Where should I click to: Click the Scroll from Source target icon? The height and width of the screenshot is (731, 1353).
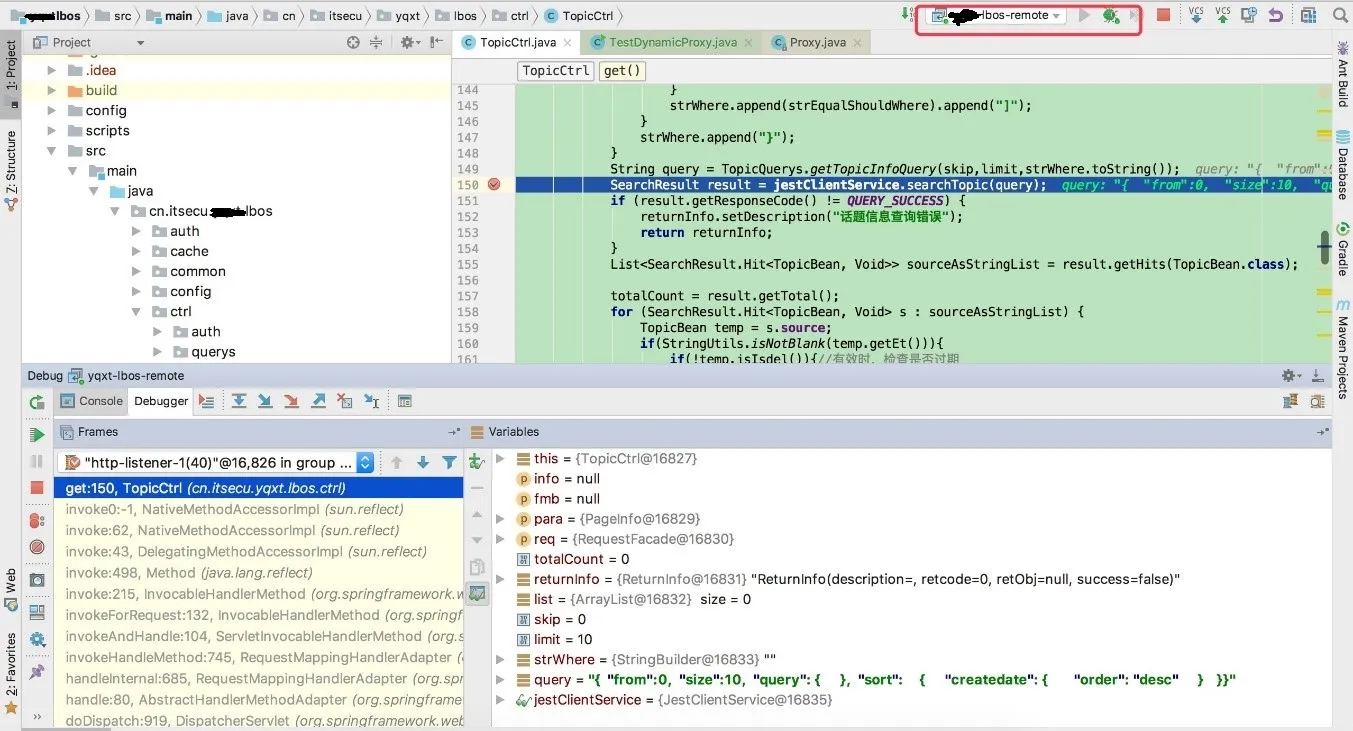[353, 42]
